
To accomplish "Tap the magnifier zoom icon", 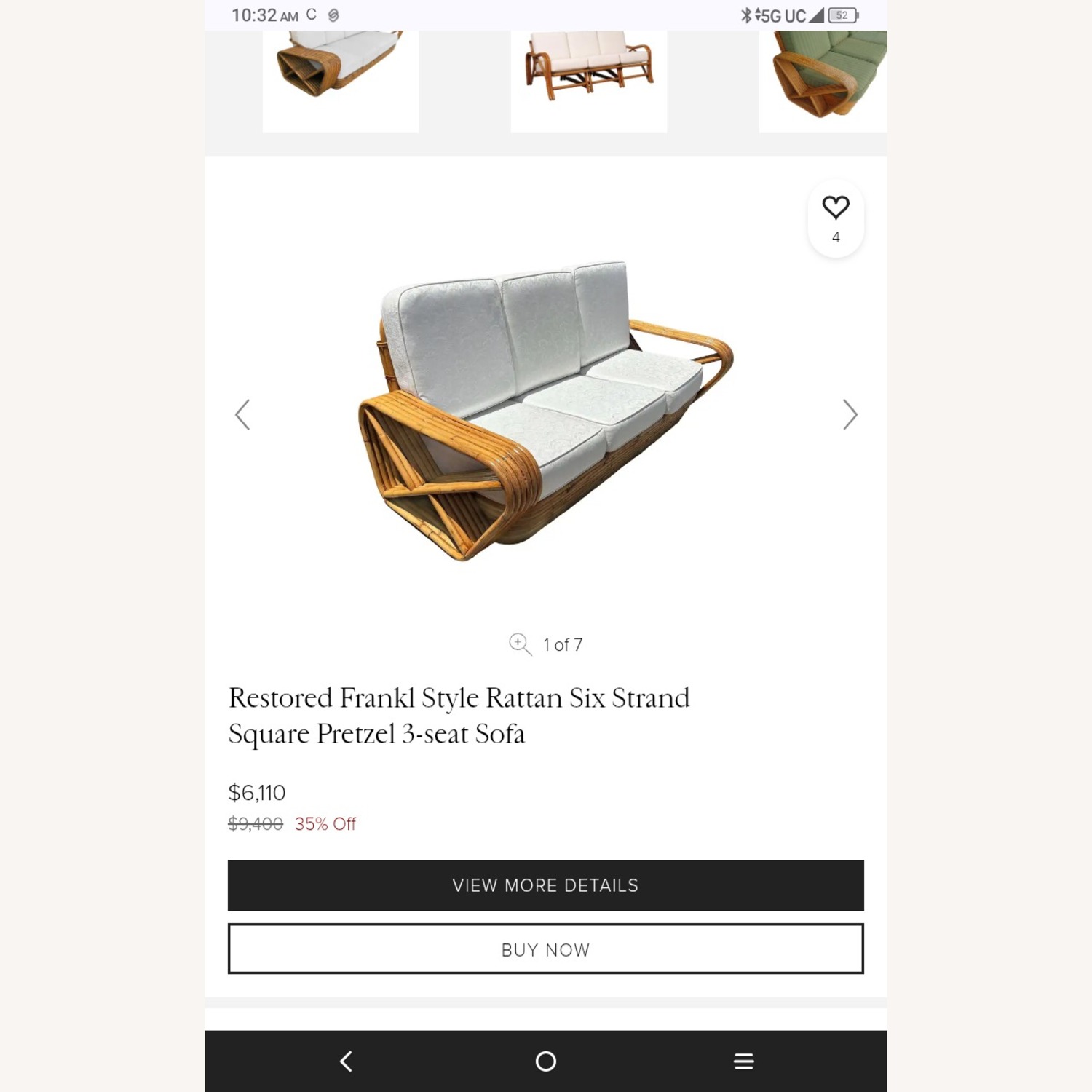I will 520,644.
